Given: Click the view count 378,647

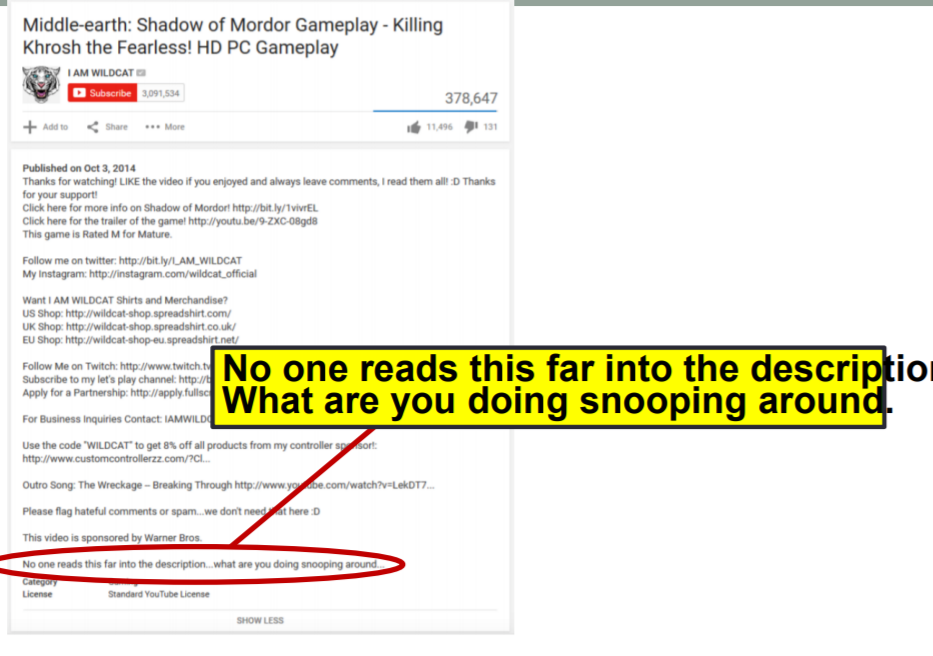Looking at the screenshot, I should pyautogui.click(x=471, y=98).
